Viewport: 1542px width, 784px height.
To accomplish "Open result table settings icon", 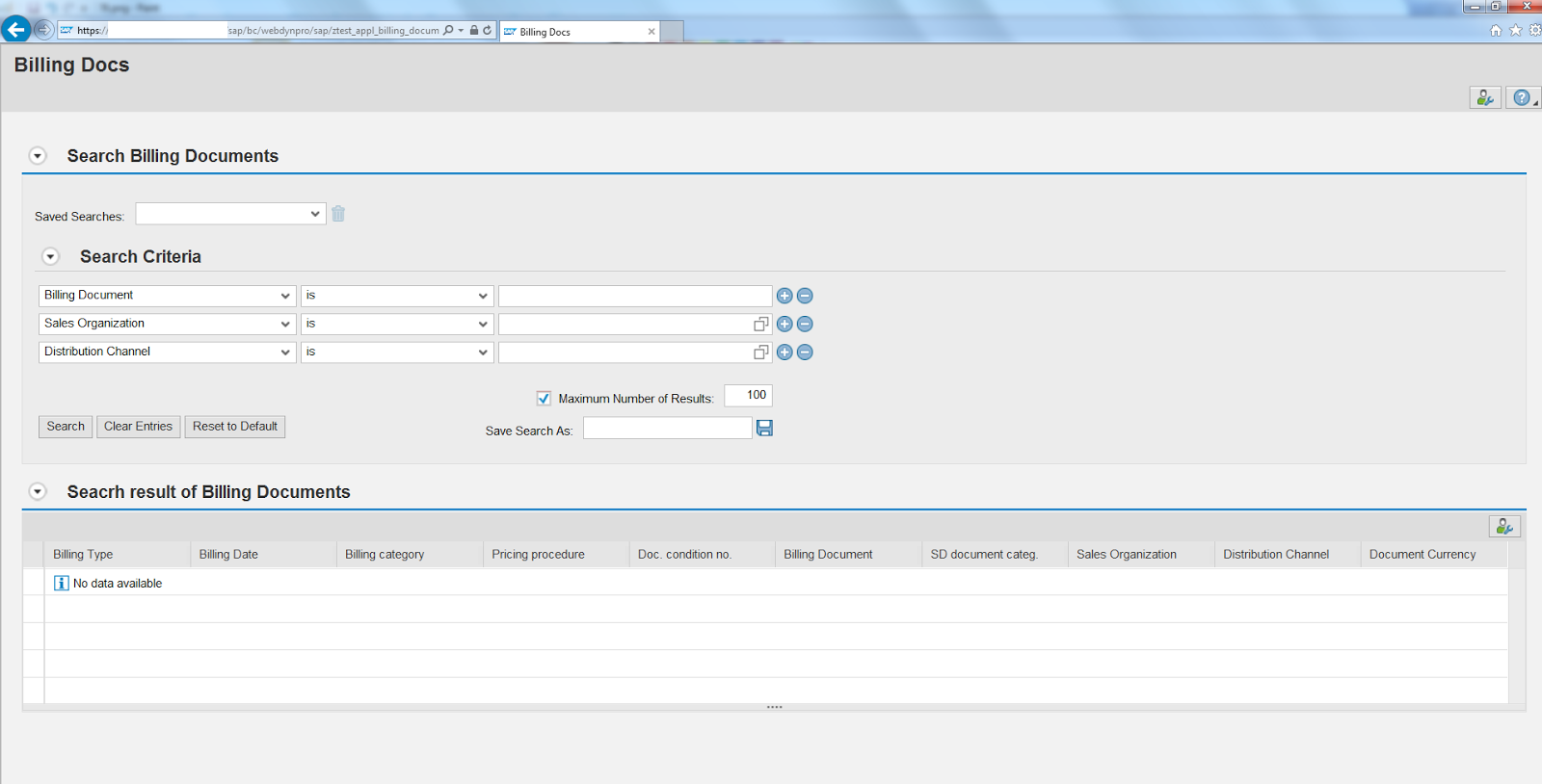I will point(1504,526).
